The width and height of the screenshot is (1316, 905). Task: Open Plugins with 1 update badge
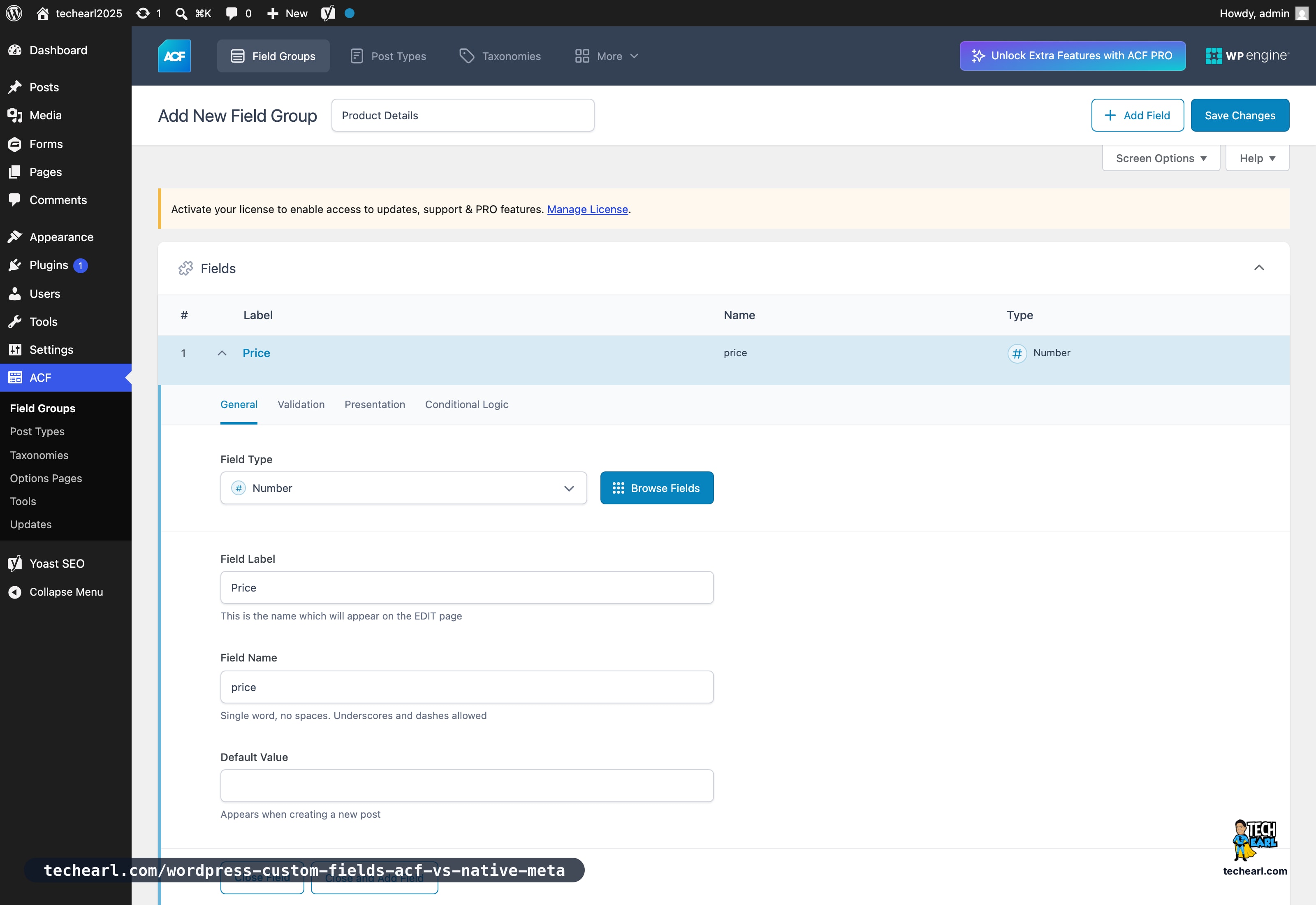point(66,265)
